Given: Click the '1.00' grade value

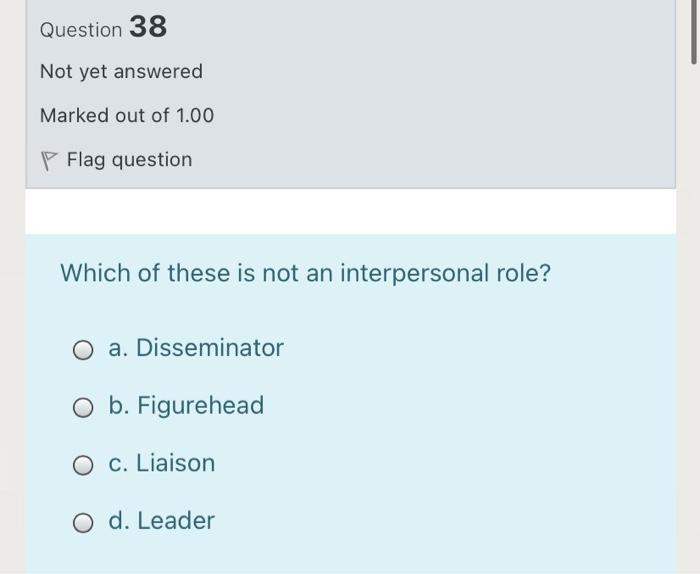Looking at the screenshot, I should [194, 116].
